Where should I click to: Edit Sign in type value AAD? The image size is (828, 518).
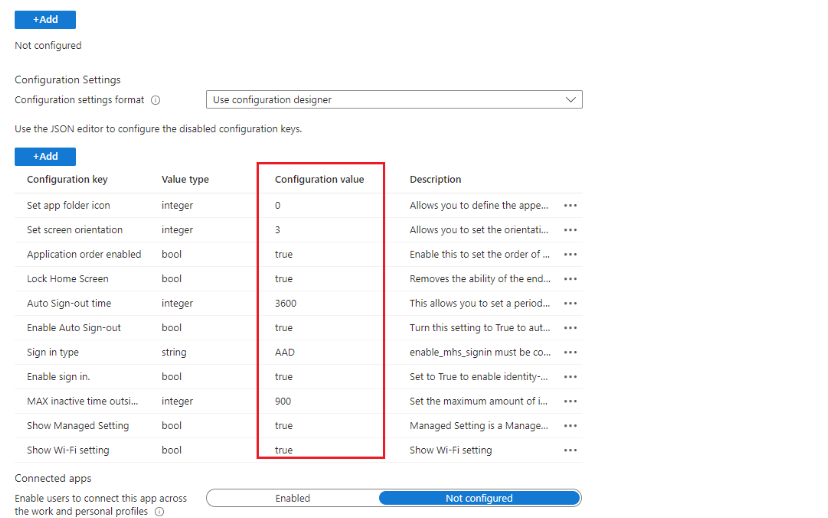tap(284, 353)
